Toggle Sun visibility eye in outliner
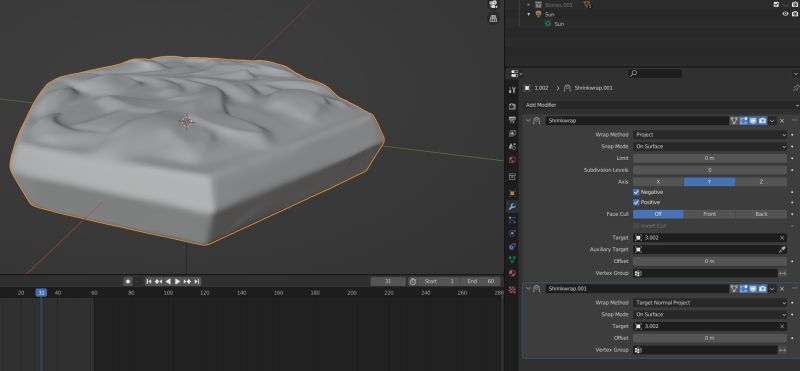This screenshot has height=371, width=800. pos(785,14)
